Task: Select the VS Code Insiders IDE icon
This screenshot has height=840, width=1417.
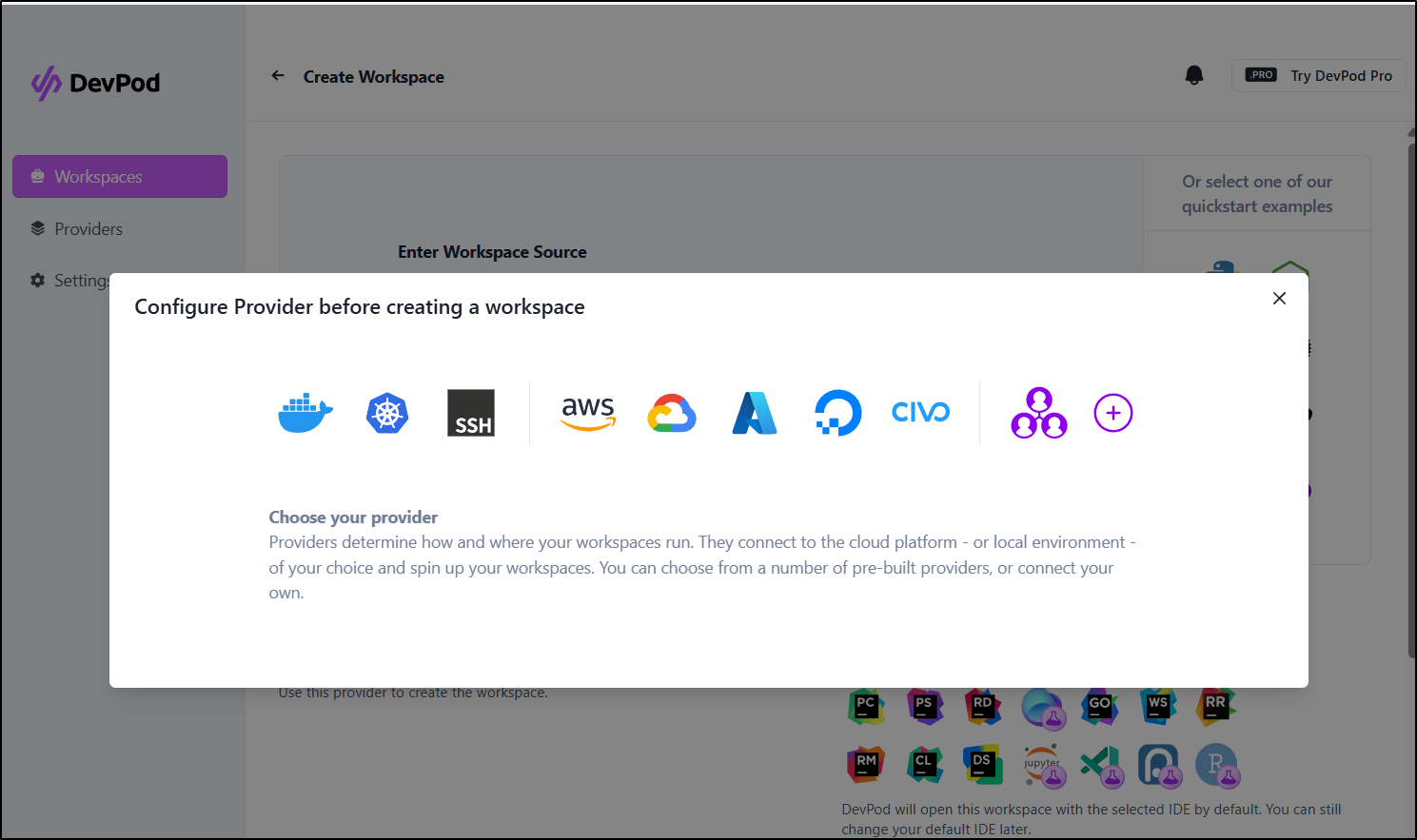Action: tap(1102, 765)
